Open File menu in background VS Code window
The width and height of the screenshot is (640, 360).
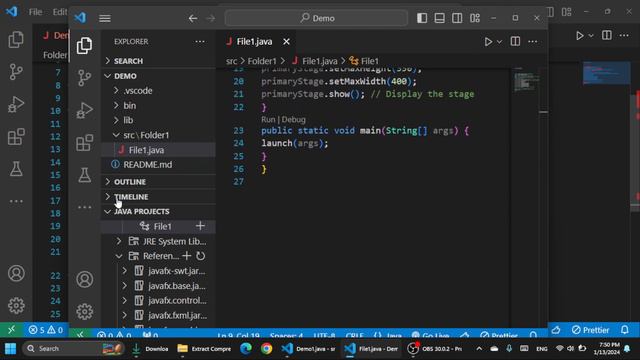click(x=36, y=12)
